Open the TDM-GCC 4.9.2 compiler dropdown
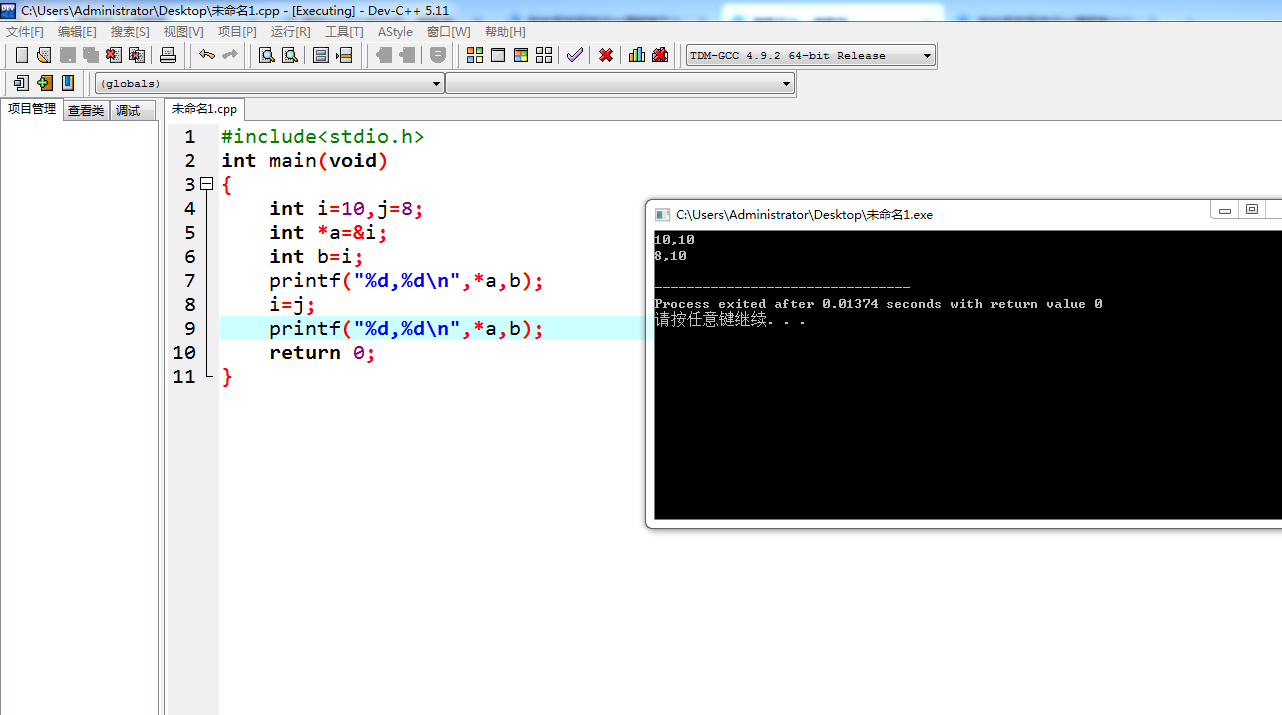1282x715 pixels. point(811,56)
